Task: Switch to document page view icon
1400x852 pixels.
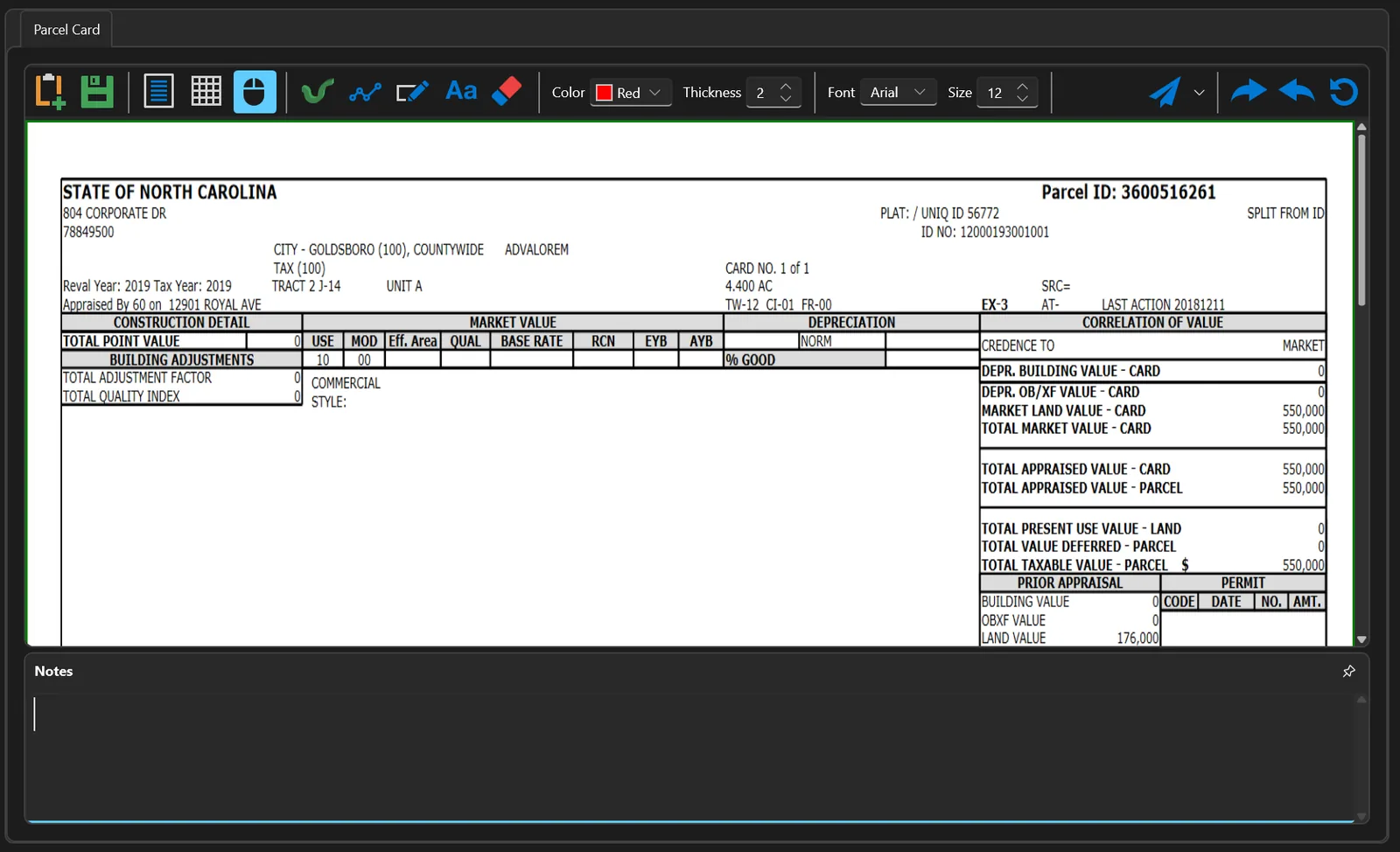Action: tap(158, 92)
